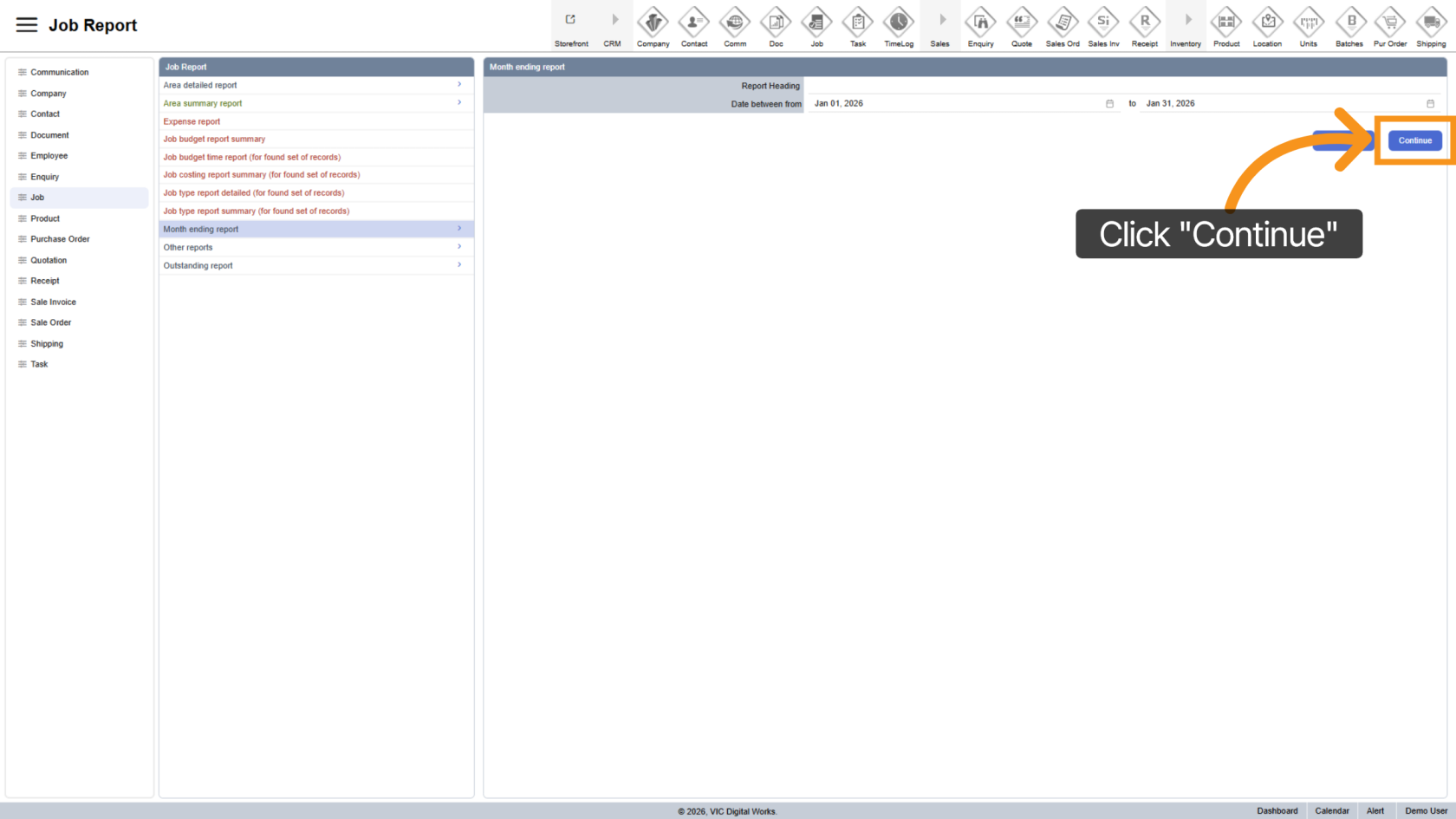1456x819 pixels.
Task: Open the Company module icon
Action: click(653, 22)
